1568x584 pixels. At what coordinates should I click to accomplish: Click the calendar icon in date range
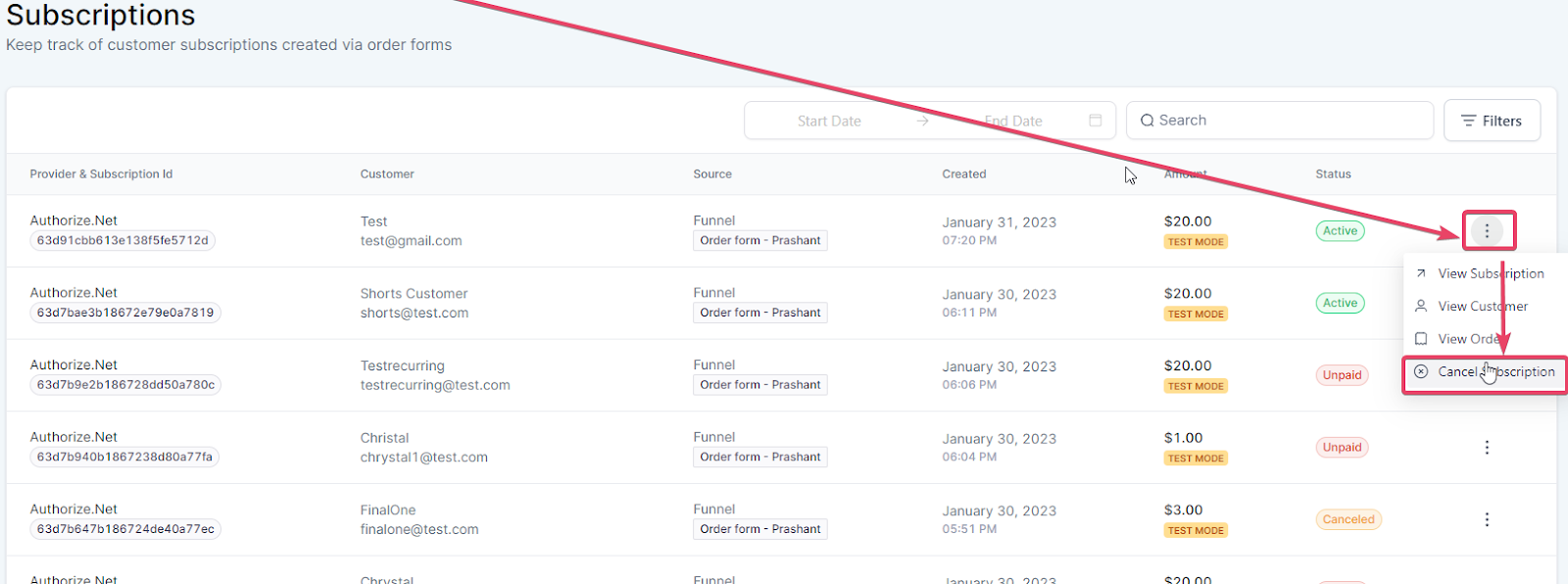point(1096,121)
